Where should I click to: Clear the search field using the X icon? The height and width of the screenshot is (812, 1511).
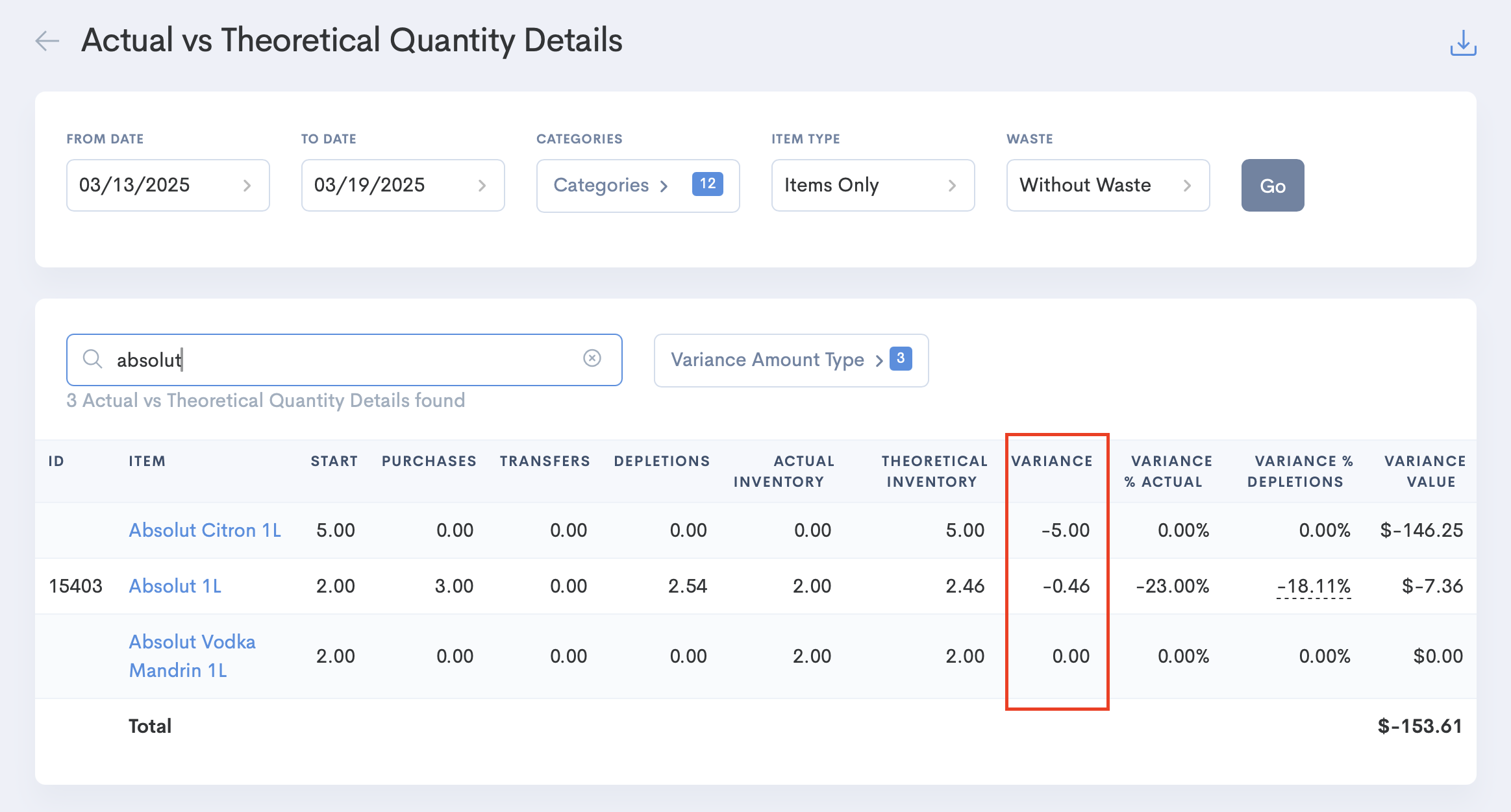pyautogui.click(x=592, y=359)
